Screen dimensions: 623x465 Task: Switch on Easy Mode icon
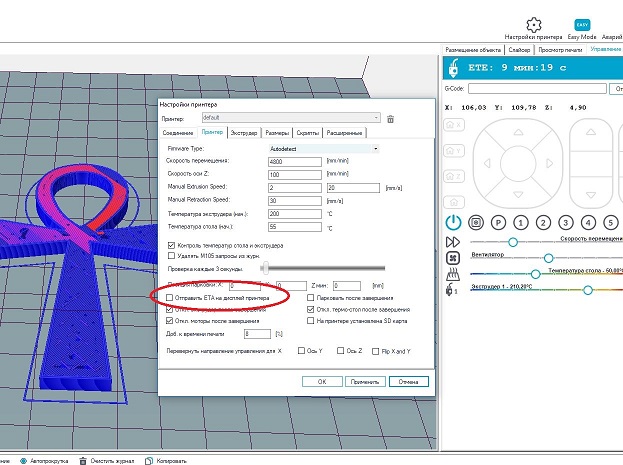click(x=582, y=25)
